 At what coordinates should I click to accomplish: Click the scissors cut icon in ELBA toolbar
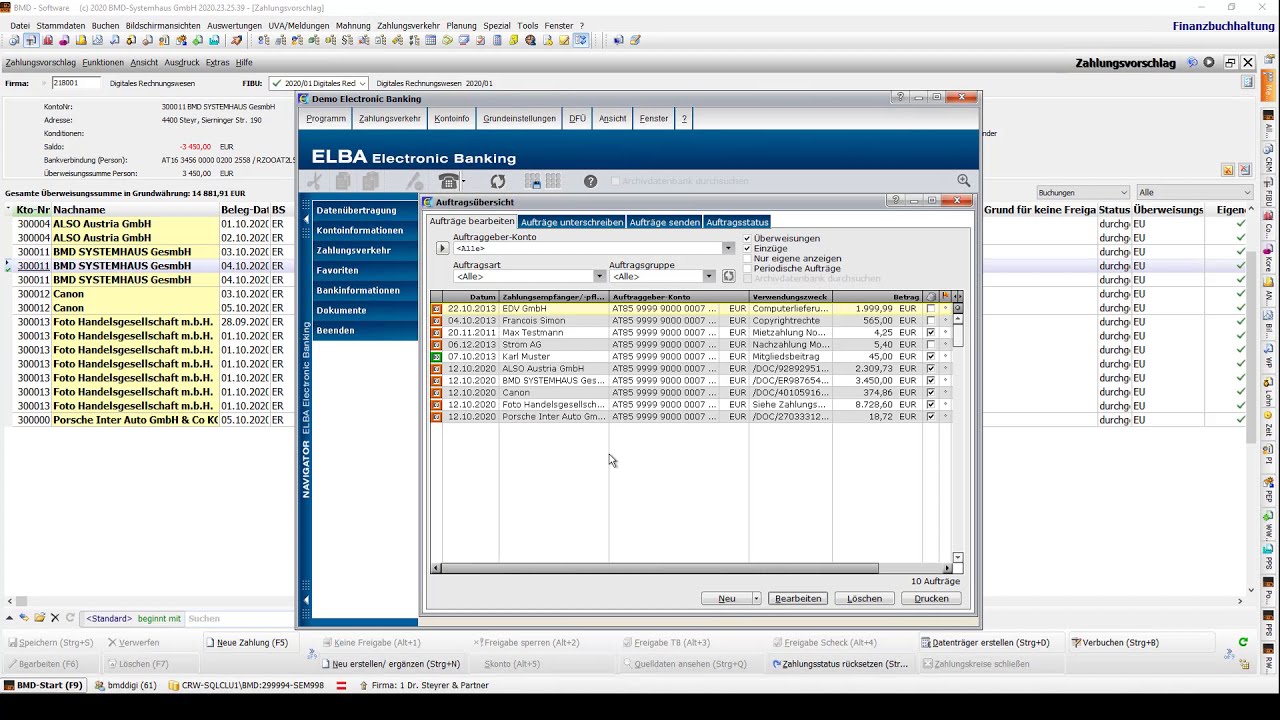point(314,181)
